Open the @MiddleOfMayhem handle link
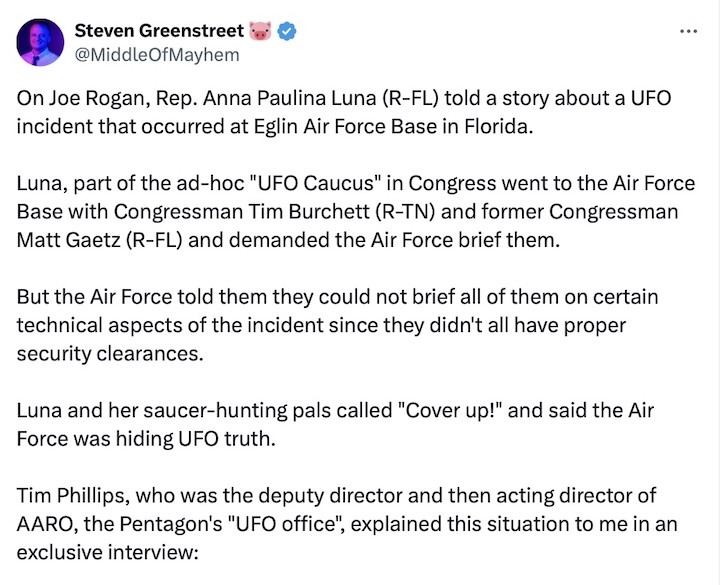This screenshot has height=585, width=720. pyautogui.click(x=158, y=55)
